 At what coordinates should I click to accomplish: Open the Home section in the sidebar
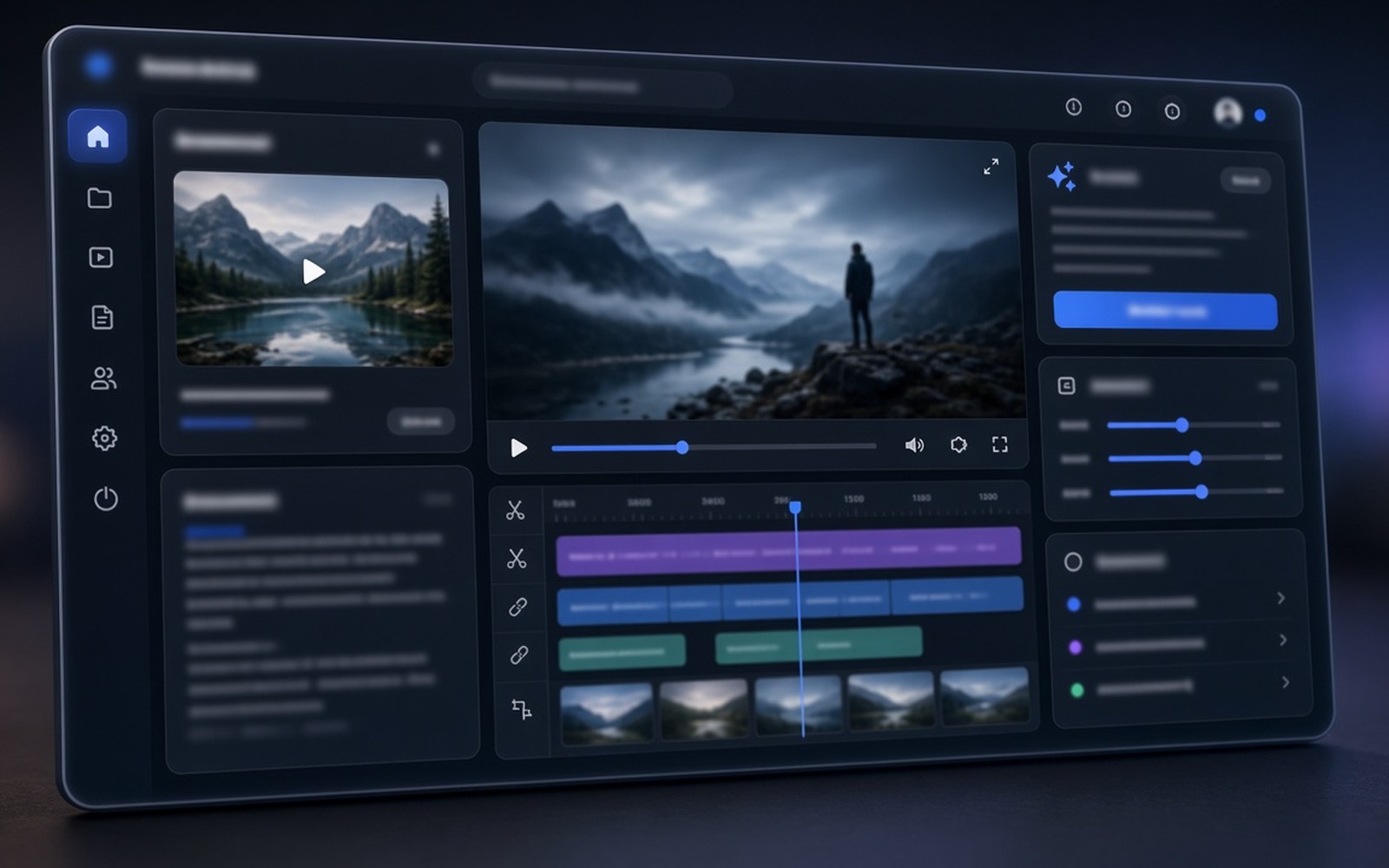tap(98, 136)
